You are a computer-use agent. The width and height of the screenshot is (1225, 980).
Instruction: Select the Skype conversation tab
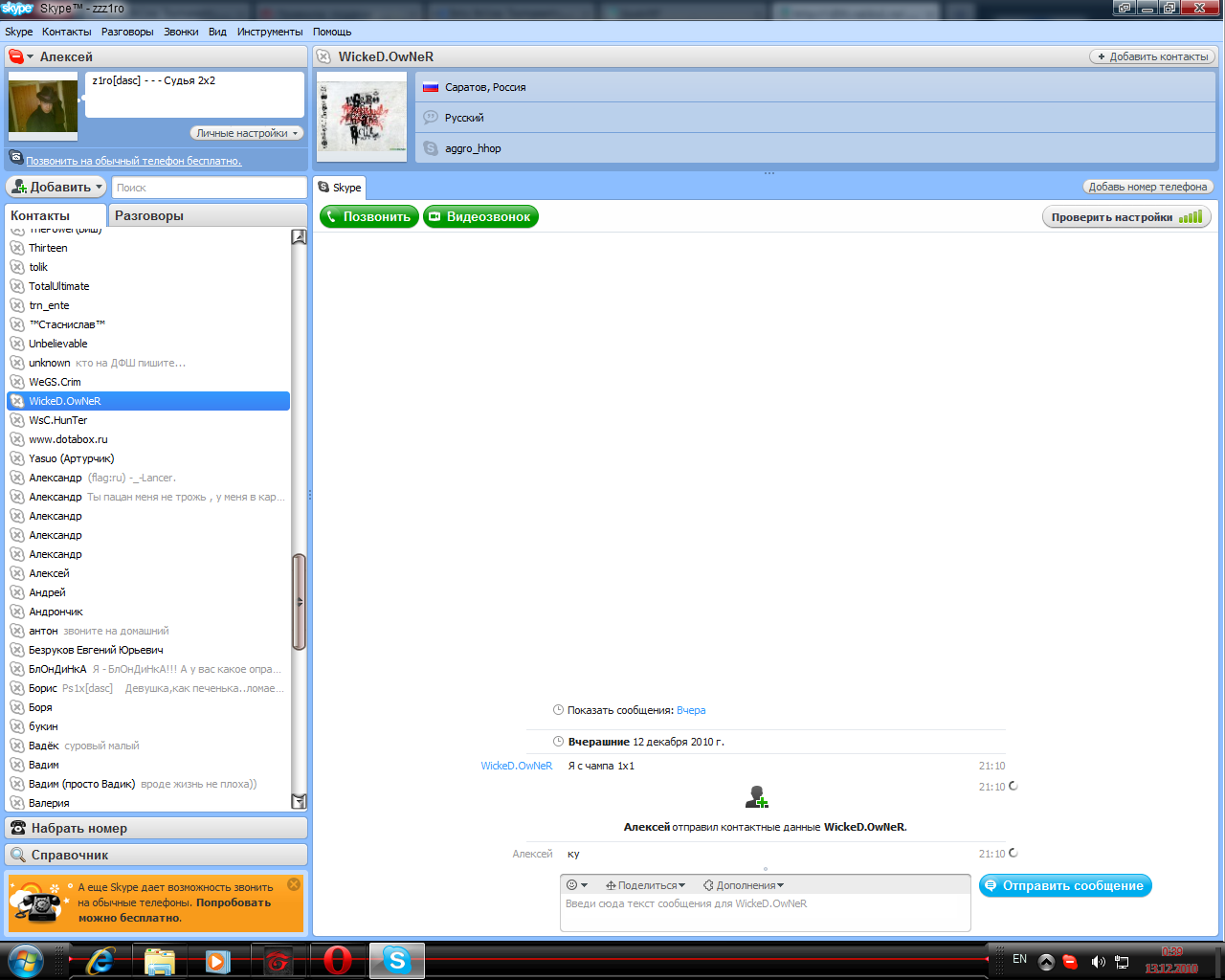(x=339, y=188)
